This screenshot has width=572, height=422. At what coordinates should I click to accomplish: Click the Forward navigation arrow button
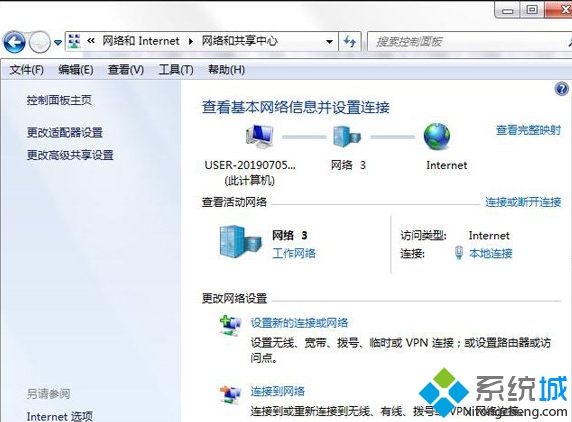pyautogui.click(x=39, y=42)
